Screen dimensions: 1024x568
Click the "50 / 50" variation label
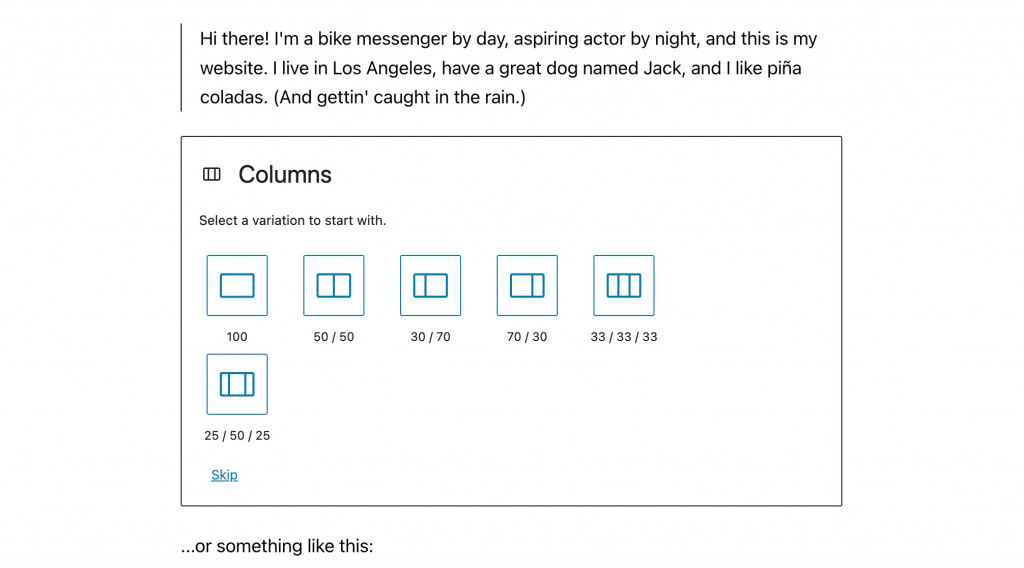click(334, 337)
